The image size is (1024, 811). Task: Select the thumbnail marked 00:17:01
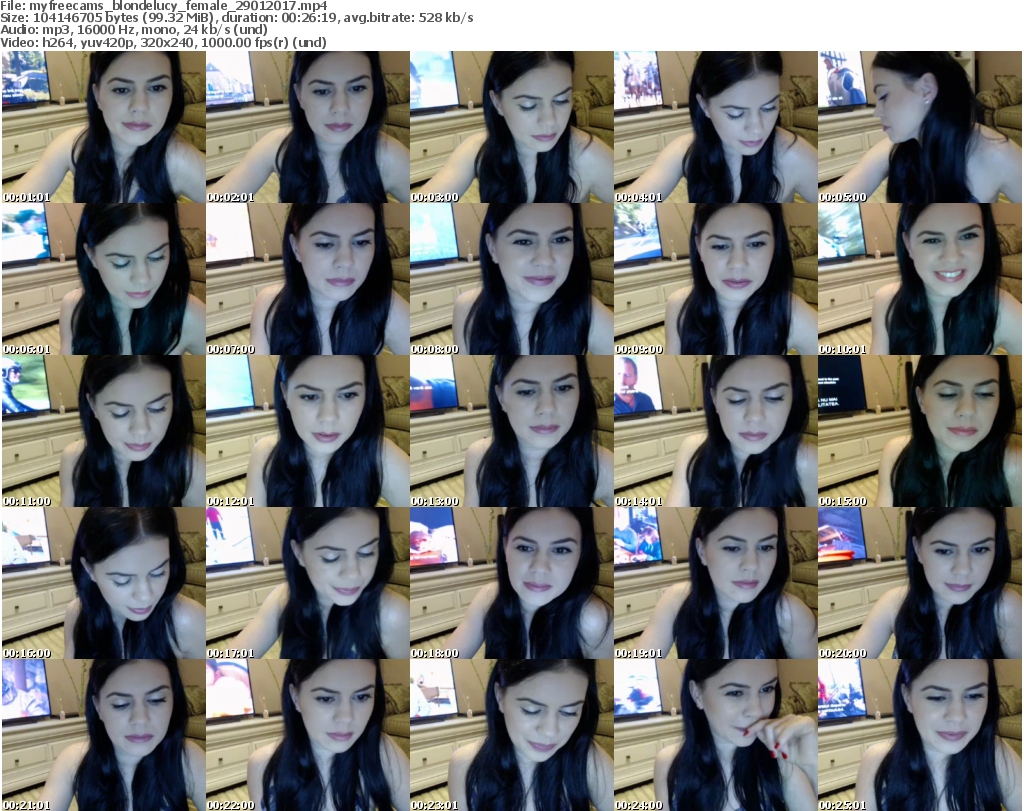pyautogui.click(x=307, y=583)
